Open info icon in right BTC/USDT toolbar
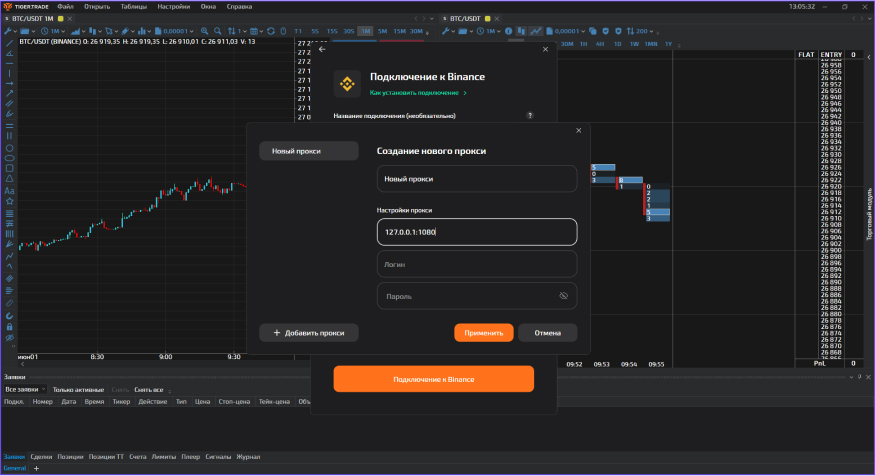The width and height of the screenshot is (875, 476). [x=508, y=31]
